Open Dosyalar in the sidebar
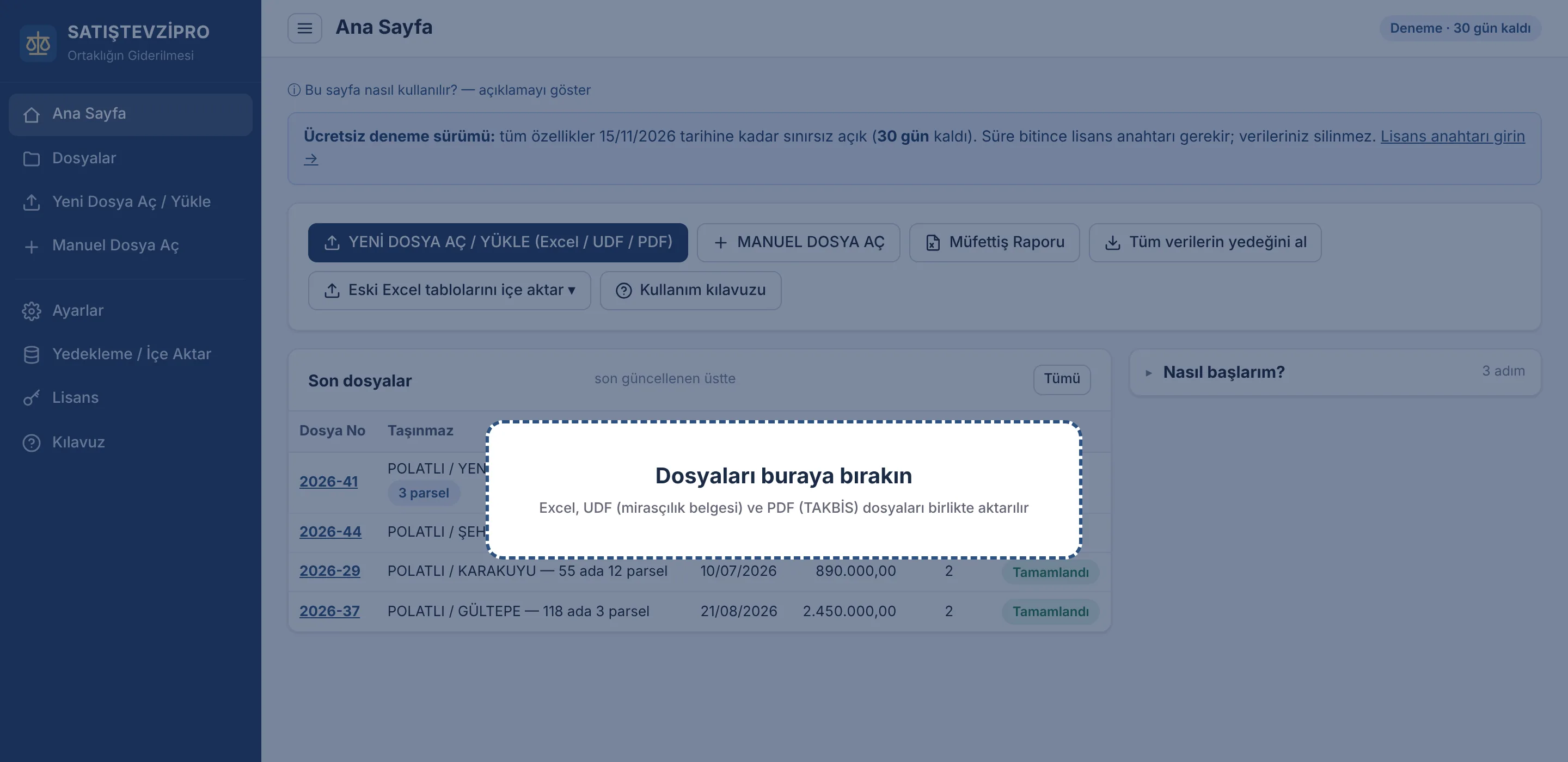The image size is (1568, 762). click(130, 158)
